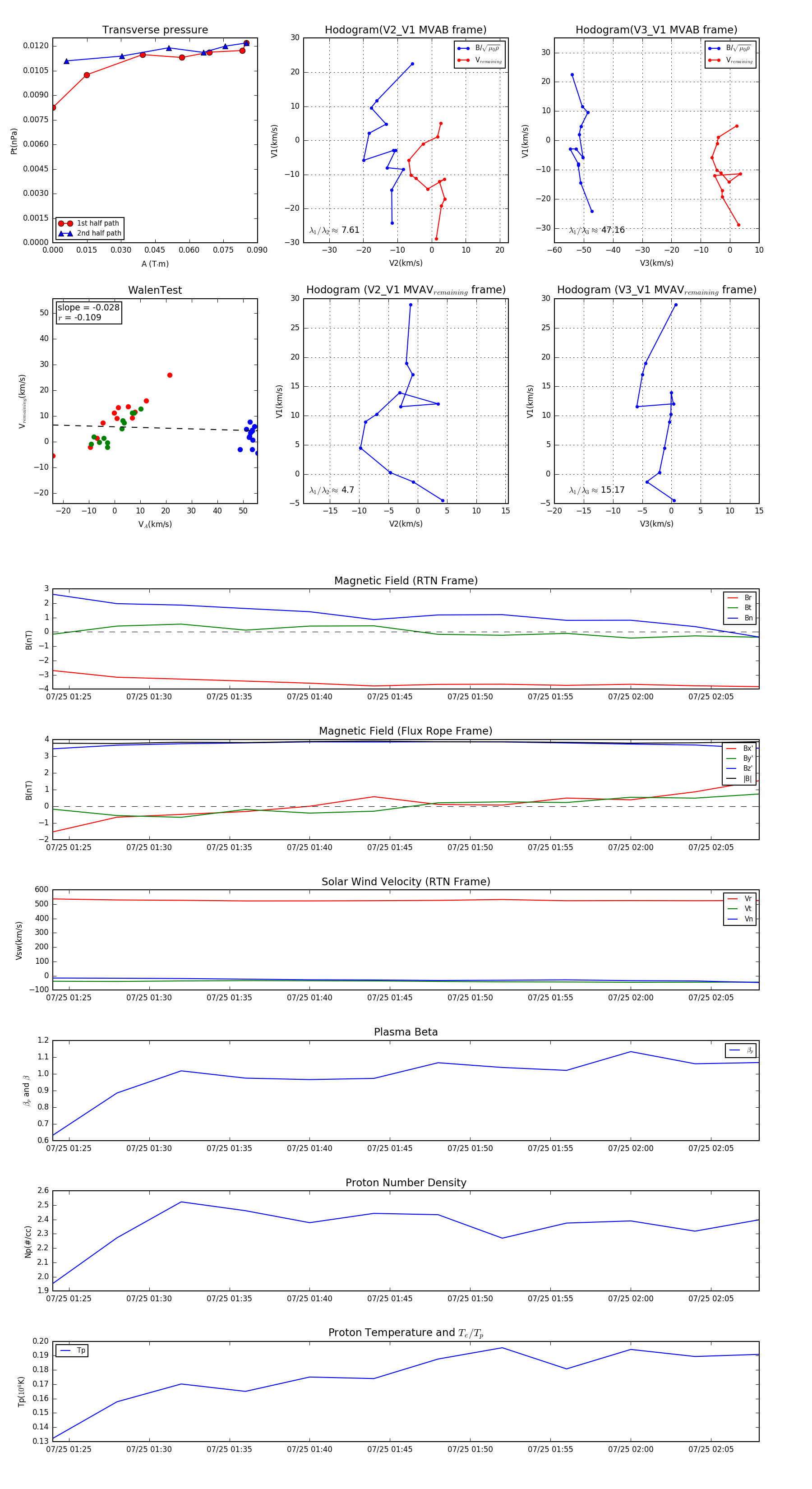Click the "Vremaining(km/s)" y-axis label in WalenTest
The width and height of the screenshot is (812, 1489).
point(23,401)
